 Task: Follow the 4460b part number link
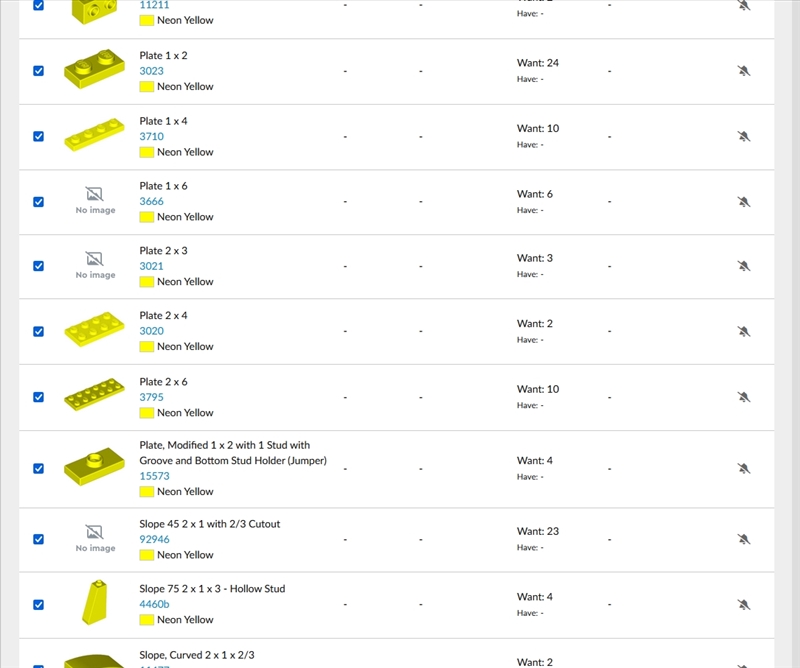pyautogui.click(x=154, y=604)
